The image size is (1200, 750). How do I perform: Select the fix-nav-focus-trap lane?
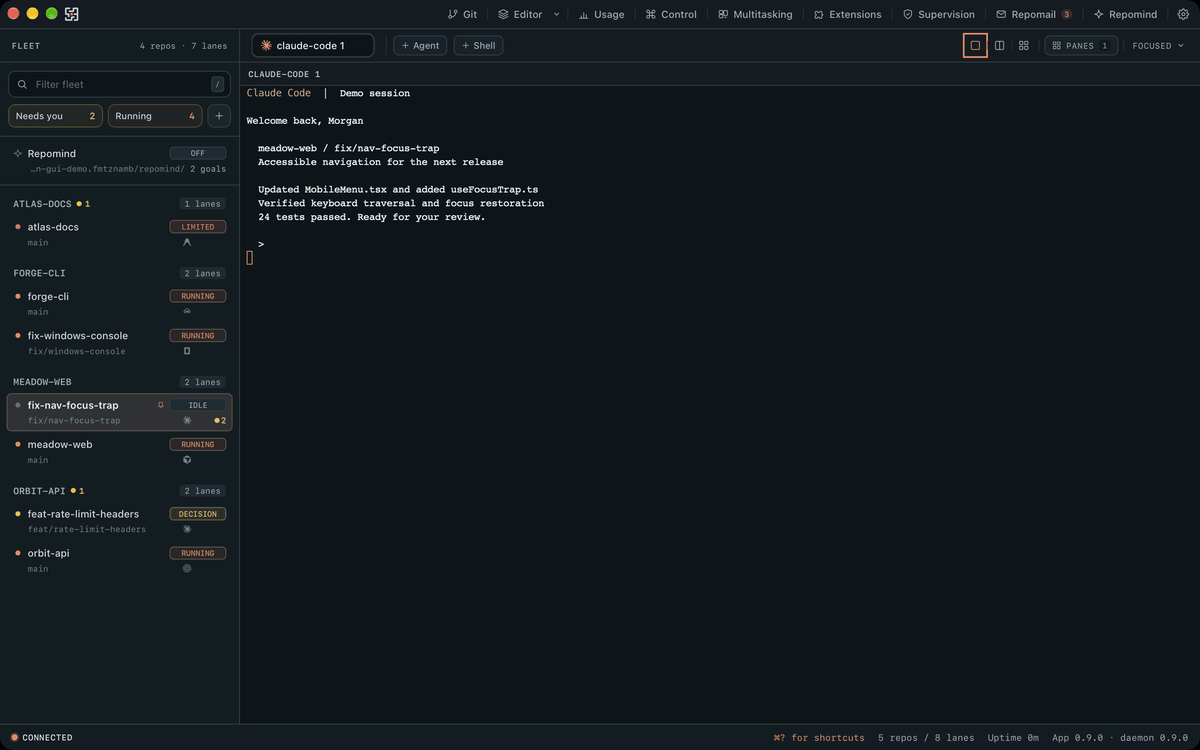tap(119, 412)
